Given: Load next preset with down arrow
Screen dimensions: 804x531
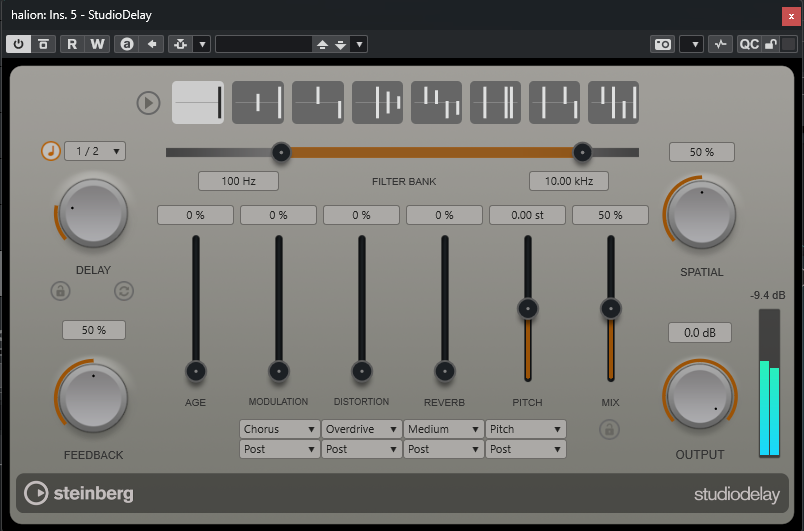Looking at the screenshot, I should click(340, 45).
